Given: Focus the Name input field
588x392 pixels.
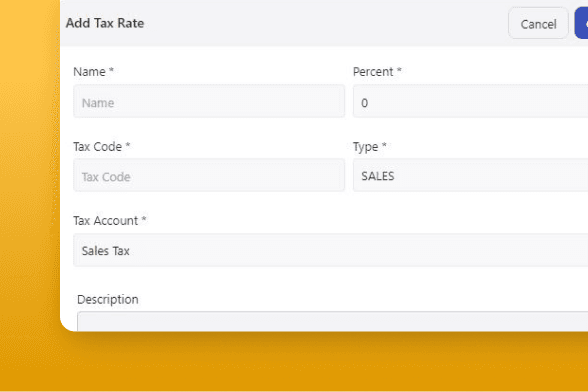Looking at the screenshot, I should click(x=209, y=101).
